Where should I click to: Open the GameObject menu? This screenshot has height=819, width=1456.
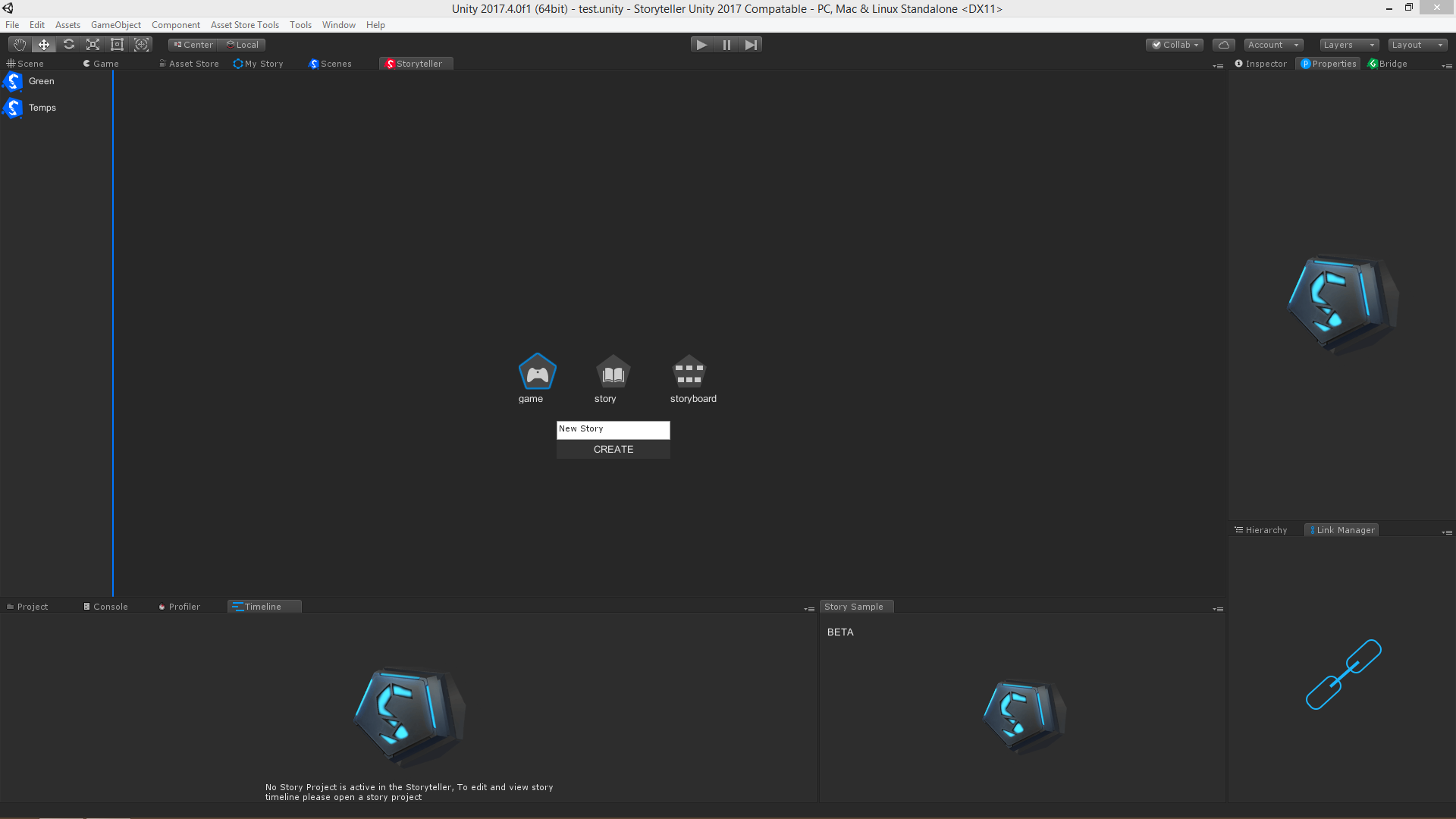click(116, 25)
